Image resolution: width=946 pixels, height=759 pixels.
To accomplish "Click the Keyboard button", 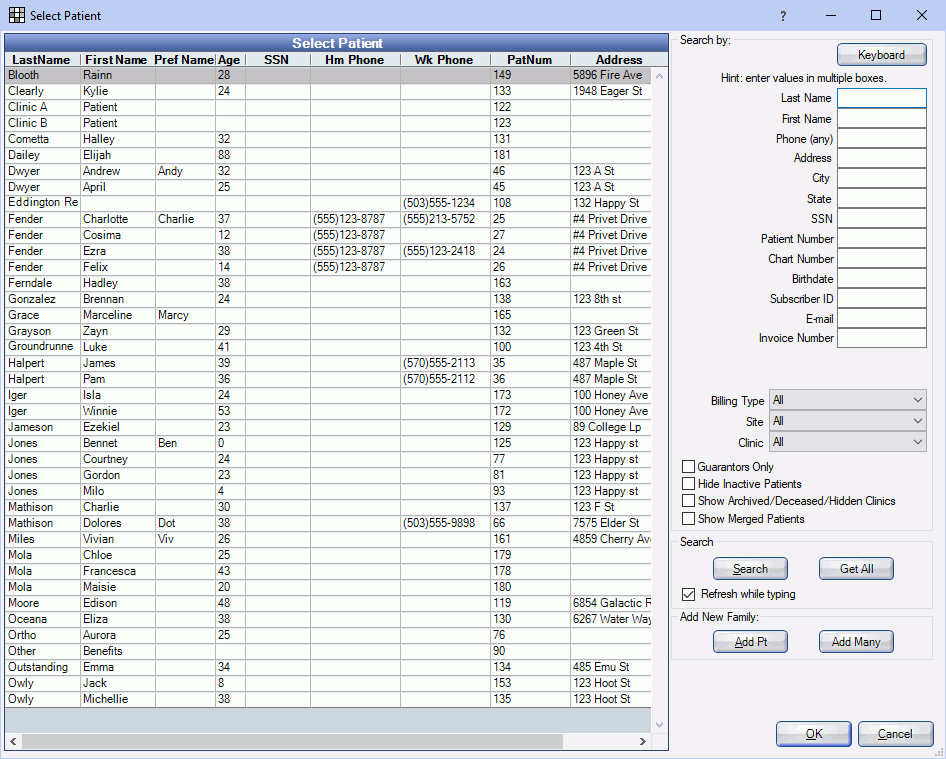I will [881, 54].
